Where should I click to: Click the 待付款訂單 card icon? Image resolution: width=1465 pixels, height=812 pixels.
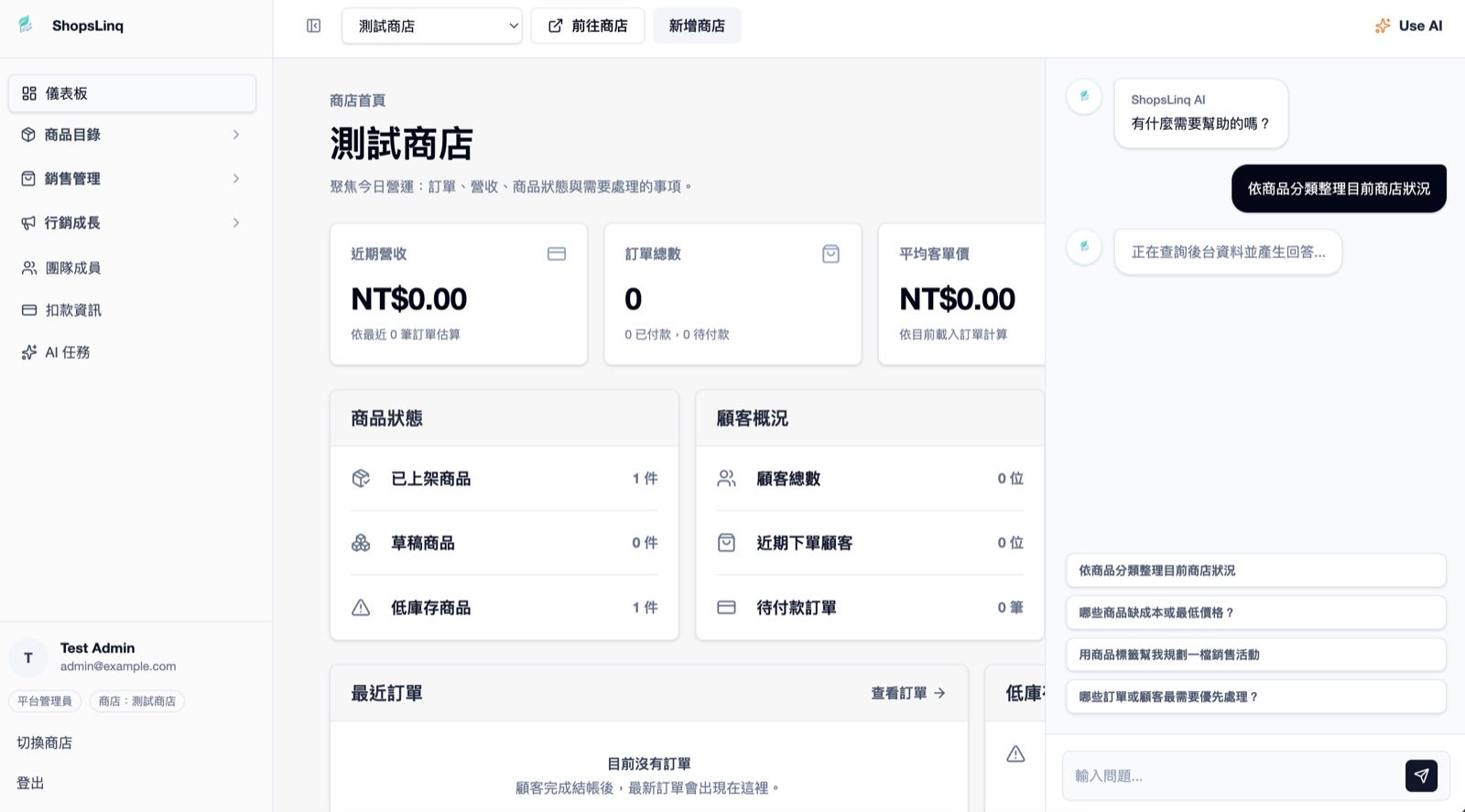coord(726,607)
